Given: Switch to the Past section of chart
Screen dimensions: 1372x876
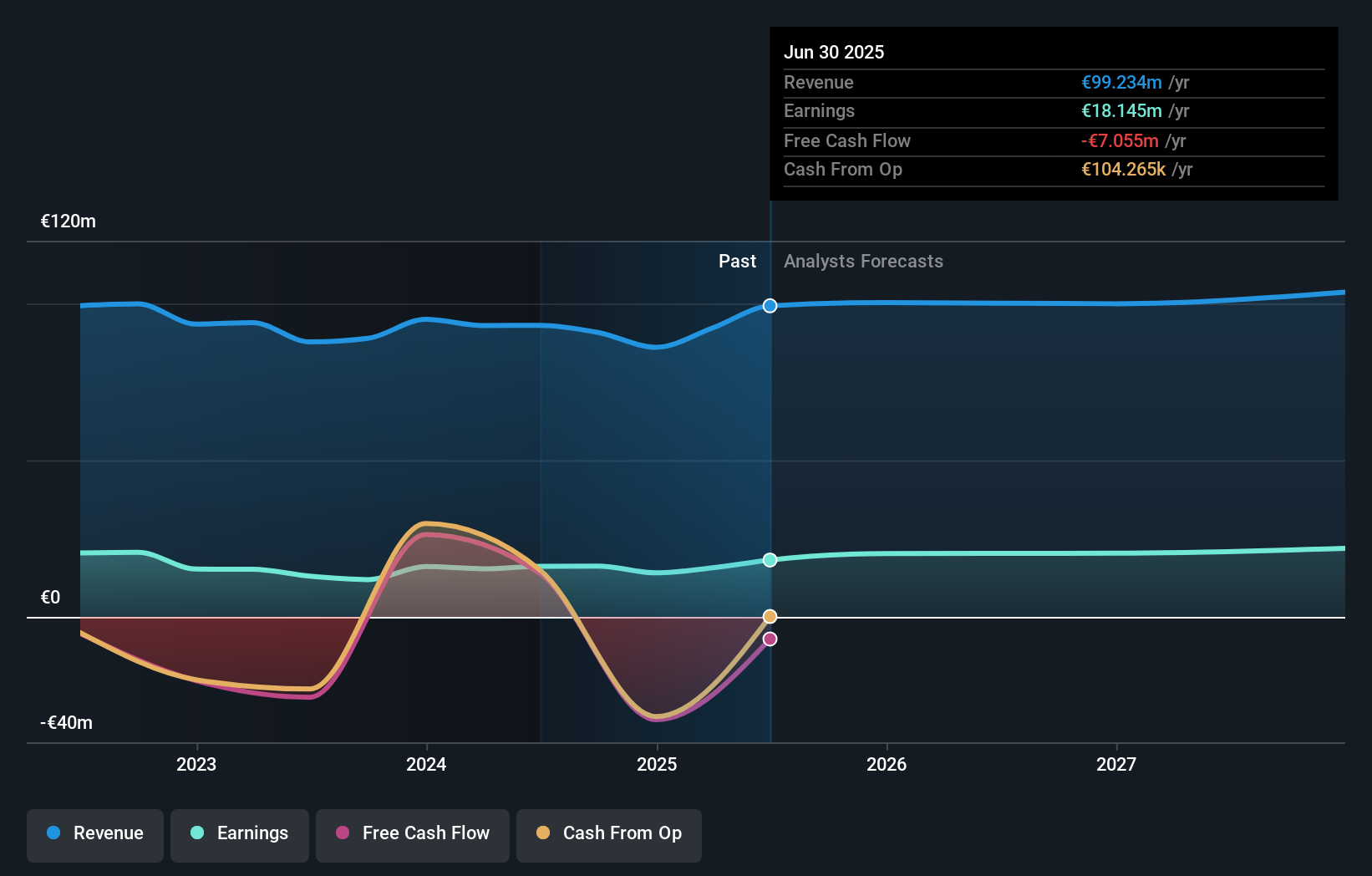Looking at the screenshot, I should coord(737,261).
